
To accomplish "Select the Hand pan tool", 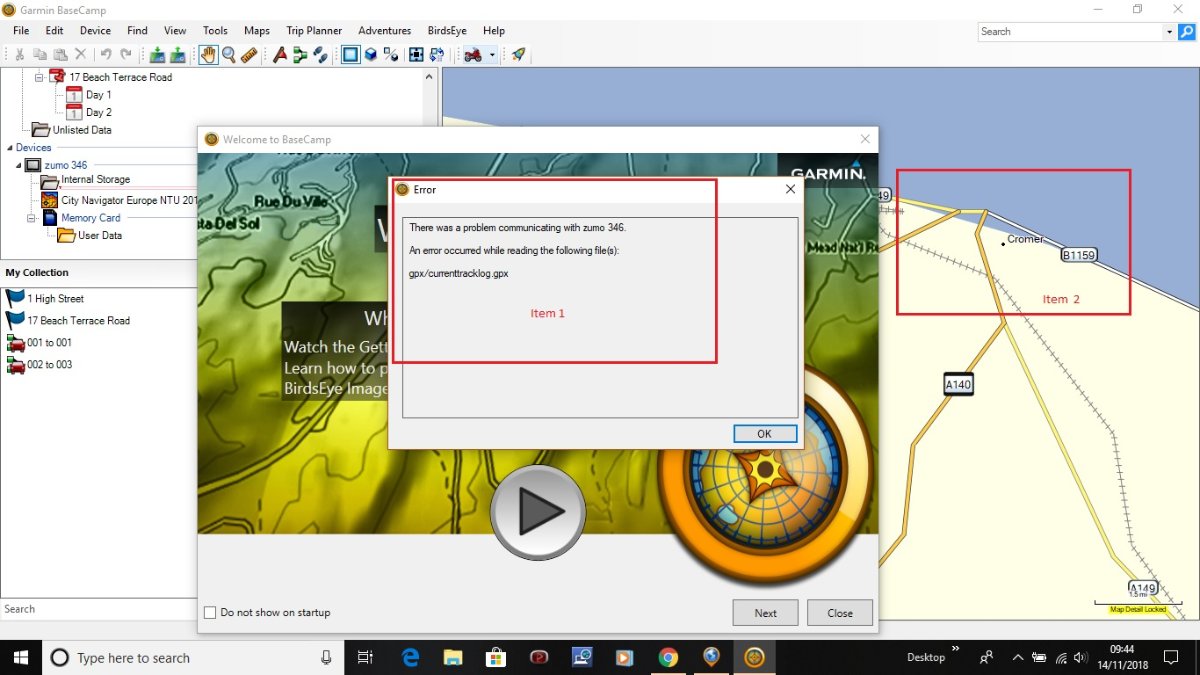I will coord(208,55).
